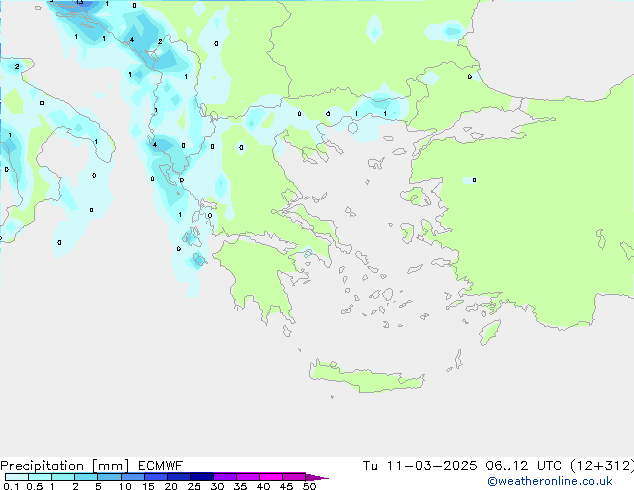Viewport: 634px width, 490px height.
Task: Click the legend value "0.1"
Action: (x=11, y=486)
